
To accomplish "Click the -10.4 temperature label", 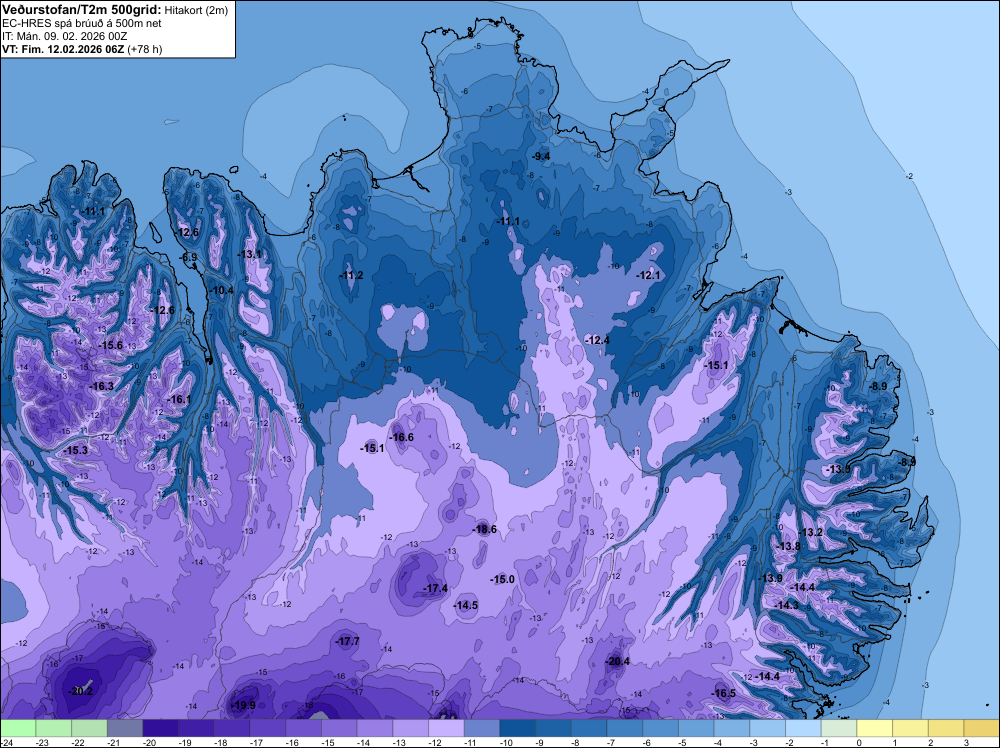I will click(221, 291).
